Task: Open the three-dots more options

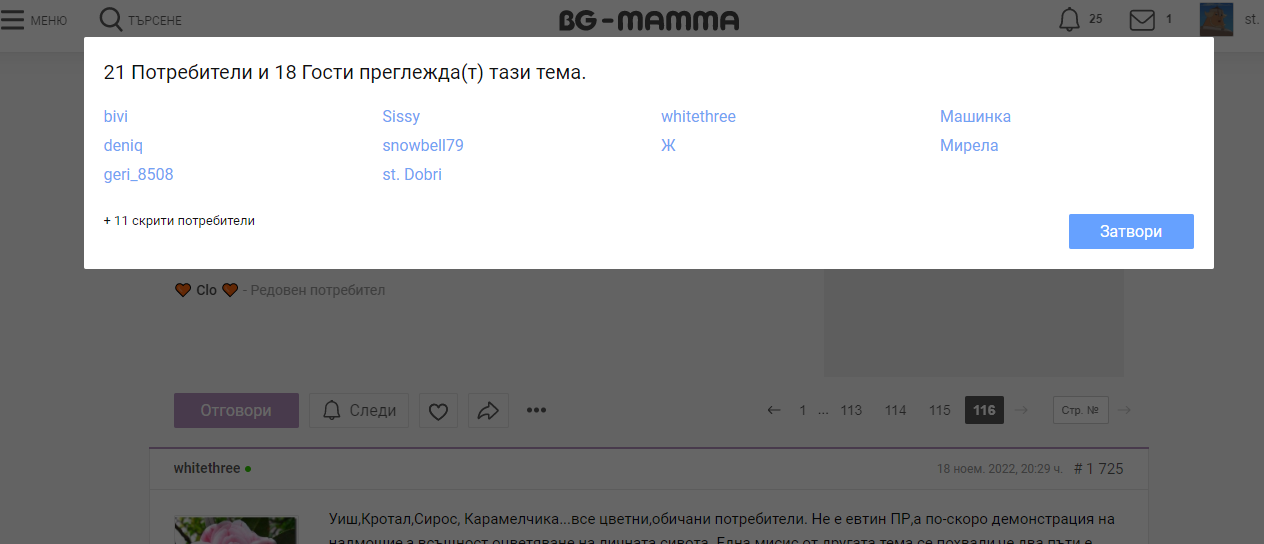Action: tap(537, 410)
